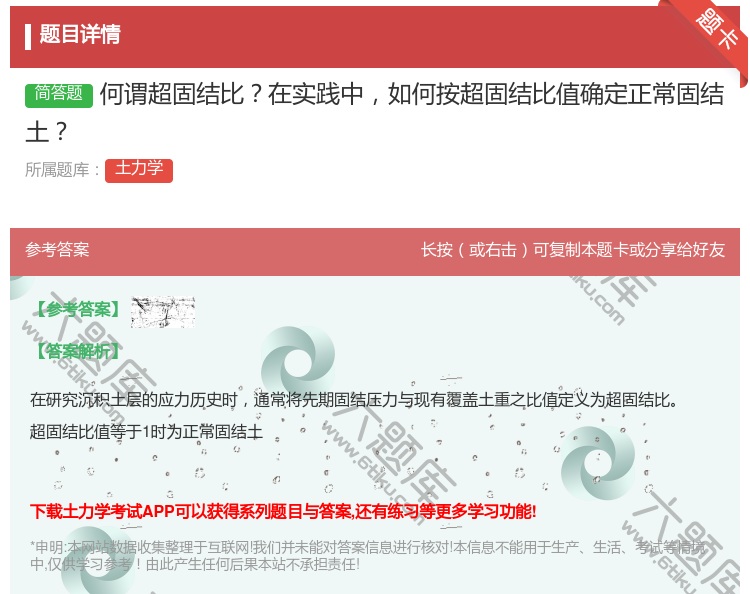Click the green 简答题 question type badge
Screen dimensions: 750x594
pos(59,94)
